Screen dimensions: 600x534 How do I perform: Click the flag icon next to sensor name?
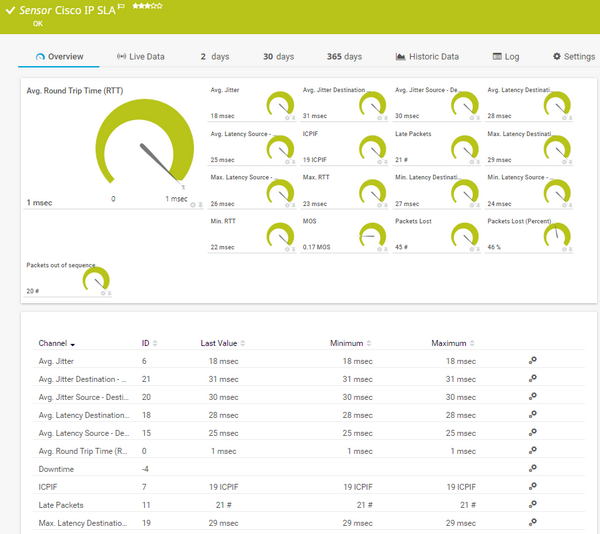(121, 6)
